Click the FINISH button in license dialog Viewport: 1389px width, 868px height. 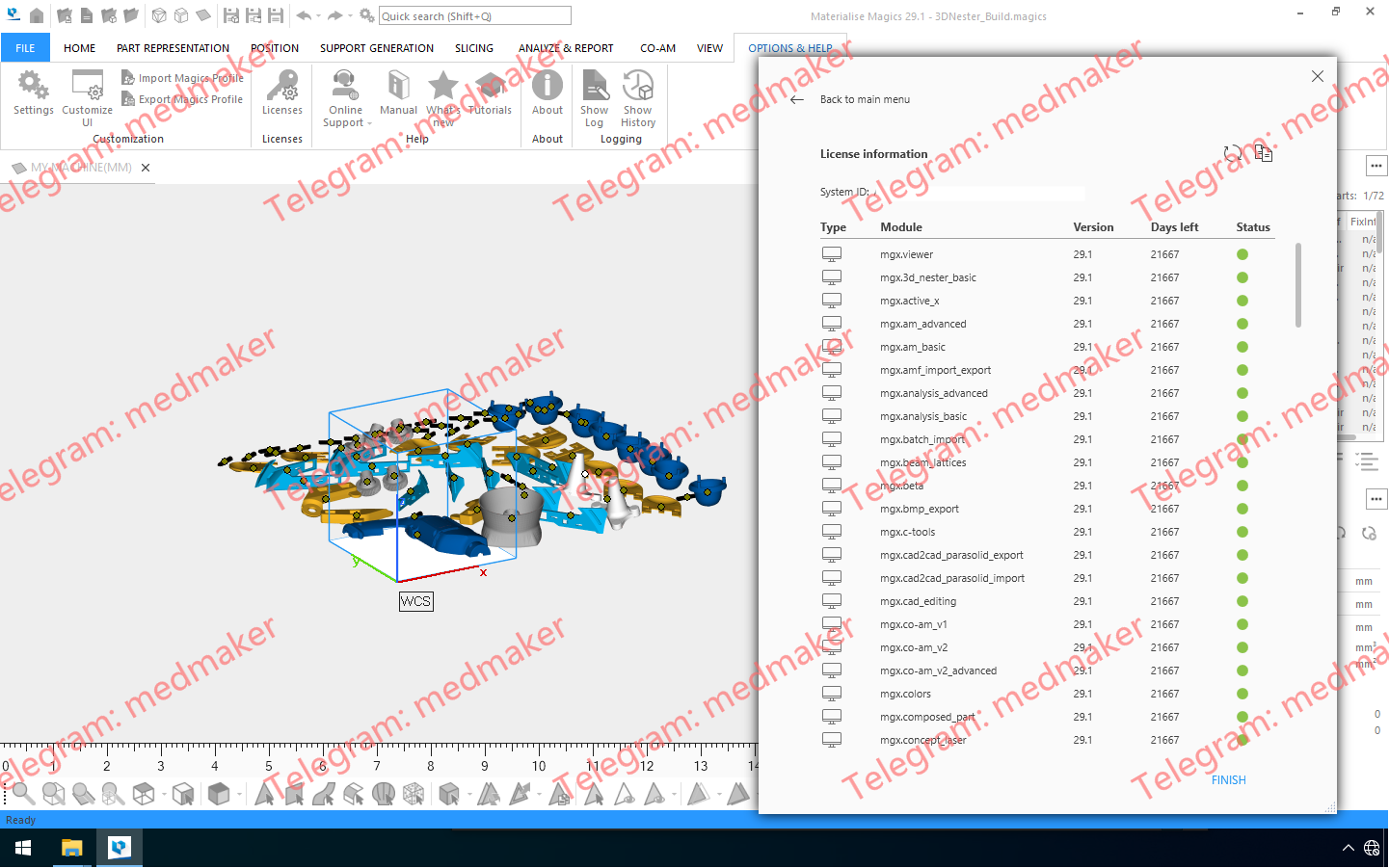pos(1228,780)
